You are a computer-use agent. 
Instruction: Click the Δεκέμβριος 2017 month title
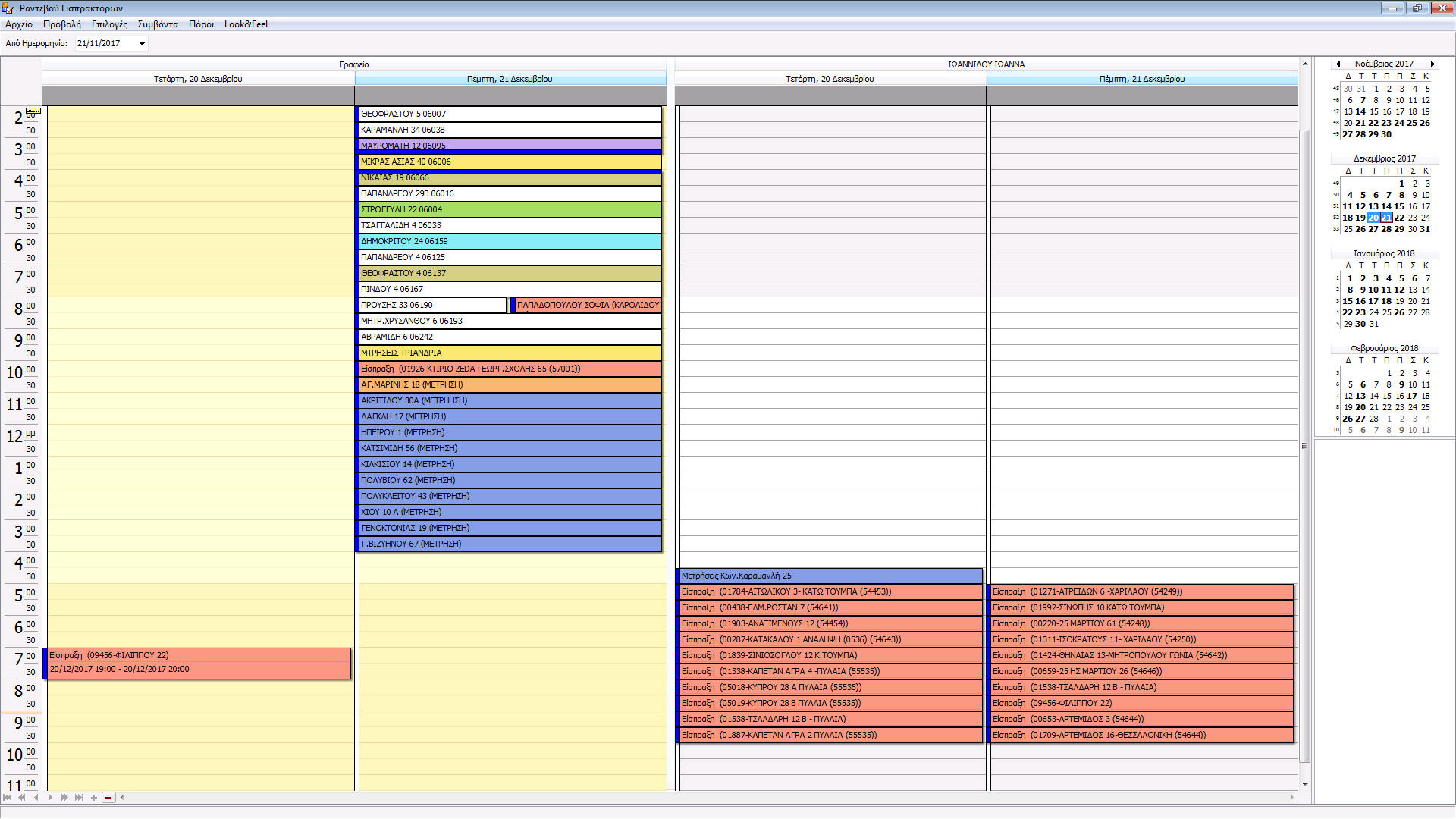pos(1384,159)
